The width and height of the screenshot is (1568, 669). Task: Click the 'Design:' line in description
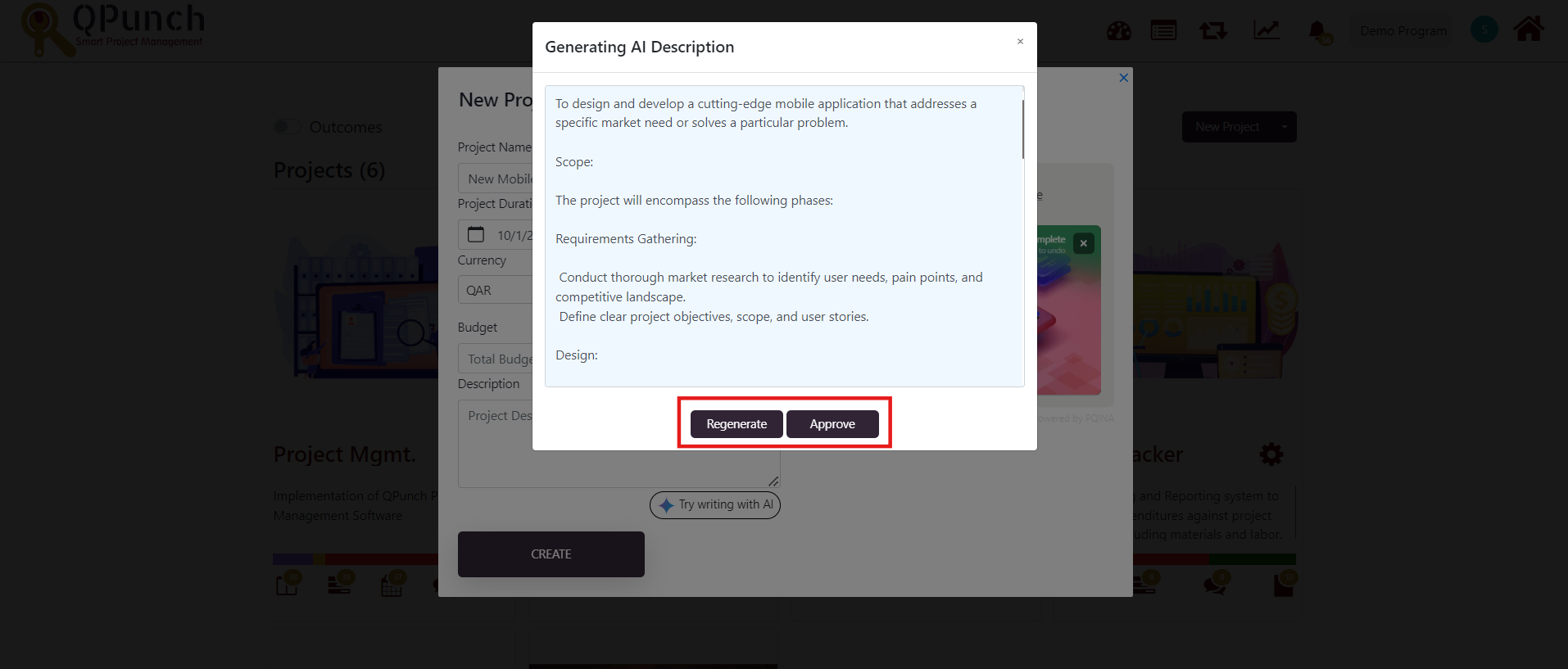click(577, 355)
